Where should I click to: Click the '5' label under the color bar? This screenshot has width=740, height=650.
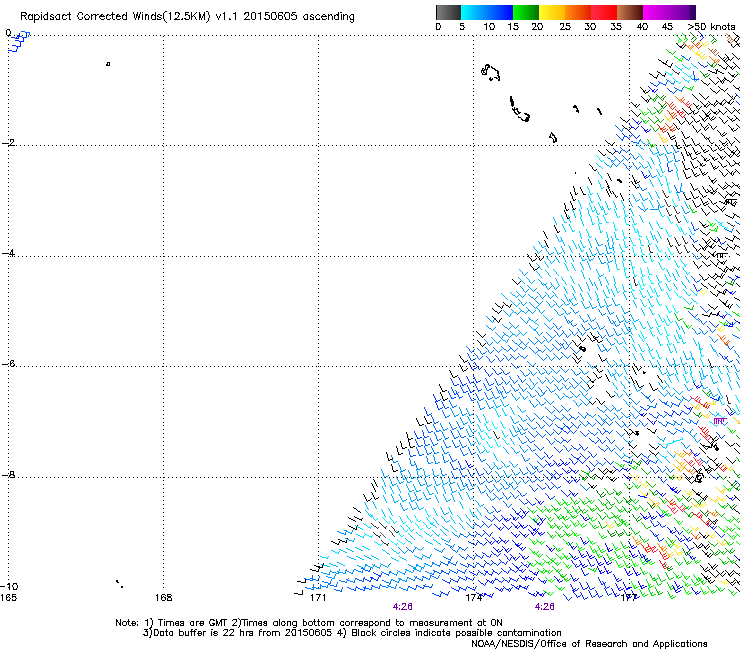point(462,27)
